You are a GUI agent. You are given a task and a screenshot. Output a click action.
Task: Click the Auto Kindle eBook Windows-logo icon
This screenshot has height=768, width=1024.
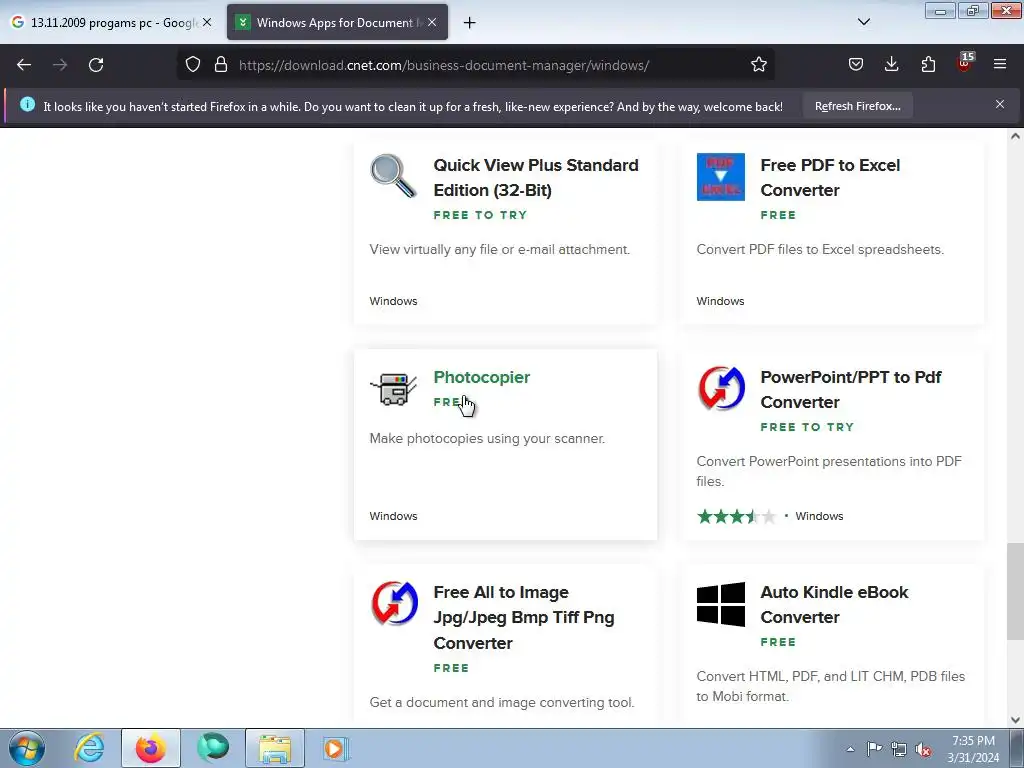point(720,605)
